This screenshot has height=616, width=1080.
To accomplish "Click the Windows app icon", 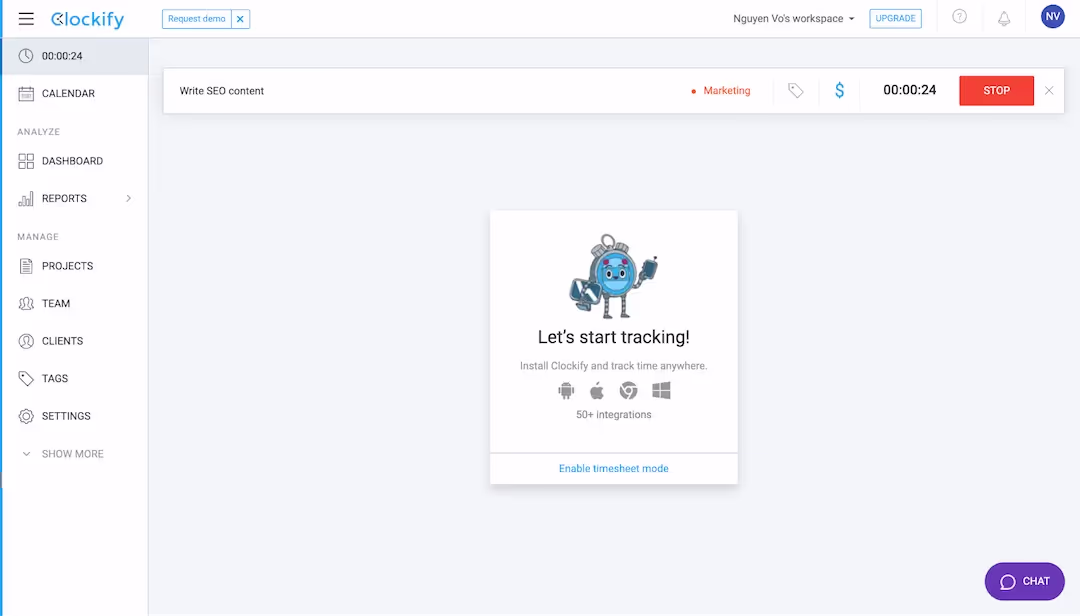I will [661, 391].
